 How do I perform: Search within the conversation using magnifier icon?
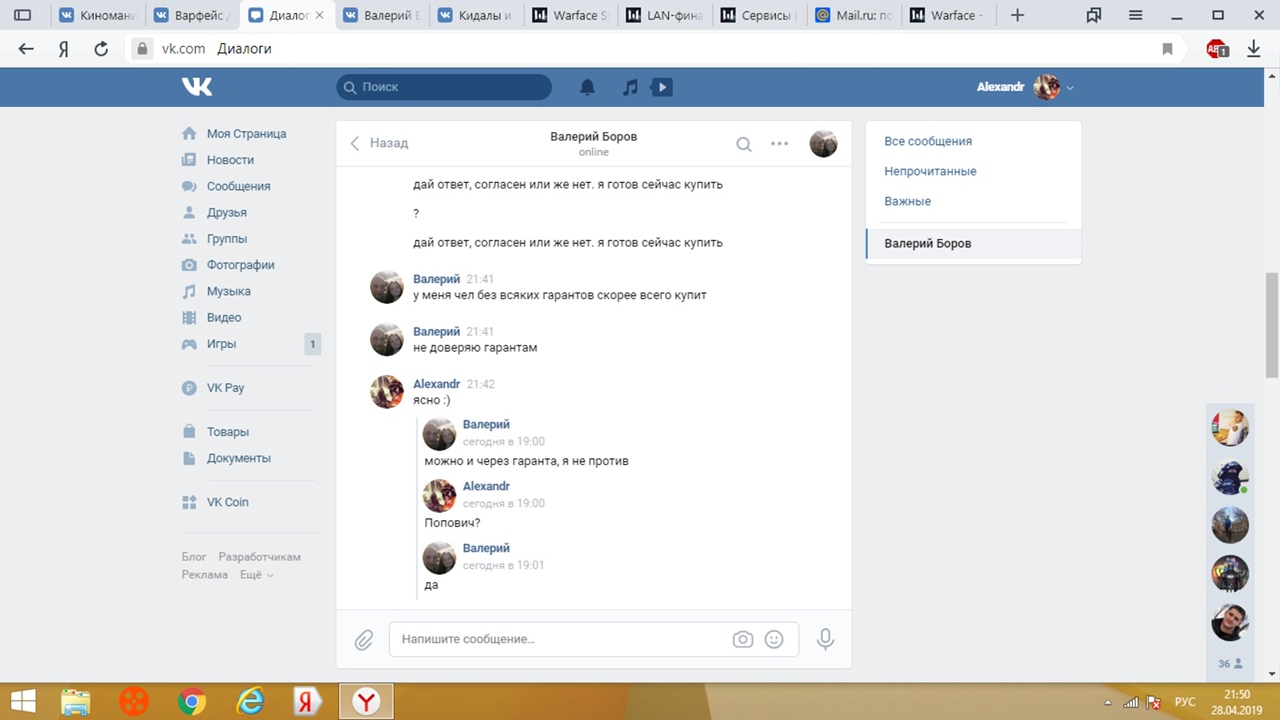(744, 144)
